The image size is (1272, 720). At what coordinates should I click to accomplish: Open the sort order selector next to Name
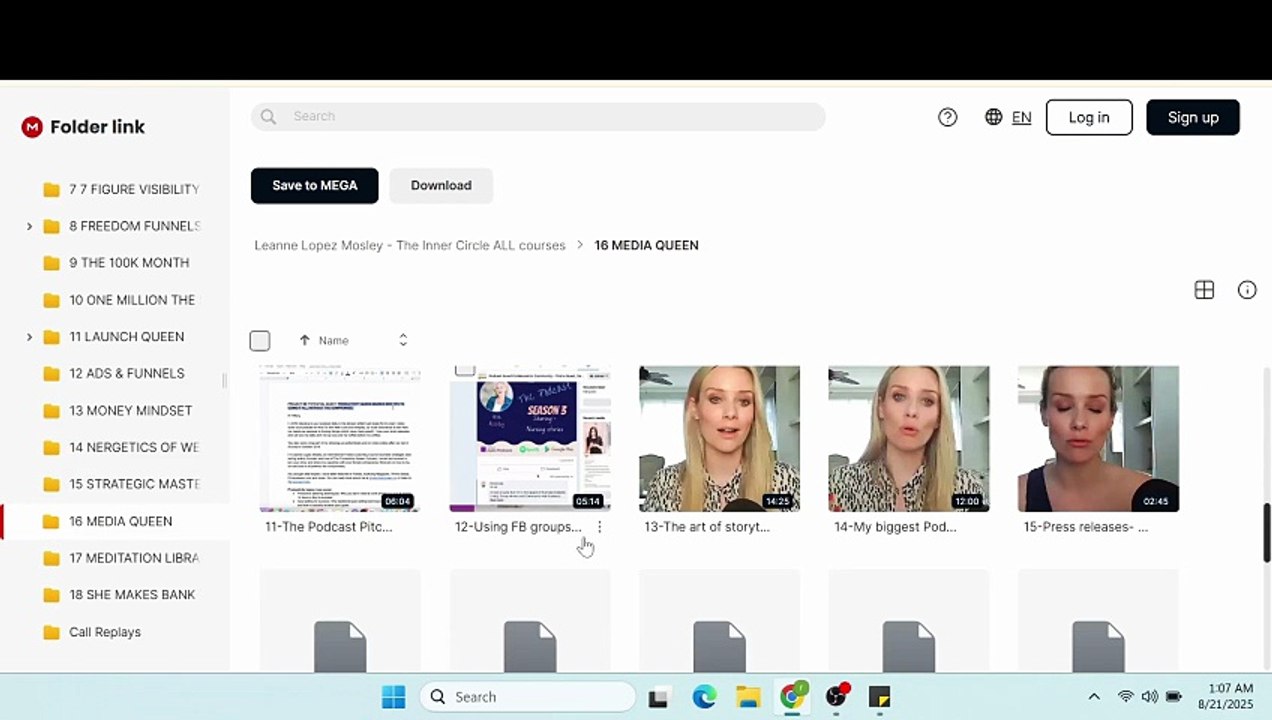pyautogui.click(x=403, y=341)
